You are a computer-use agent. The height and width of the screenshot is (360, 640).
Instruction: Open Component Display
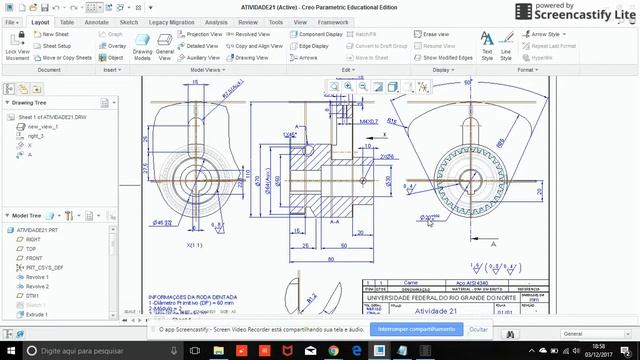pyautogui.click(x=316, y=34)
